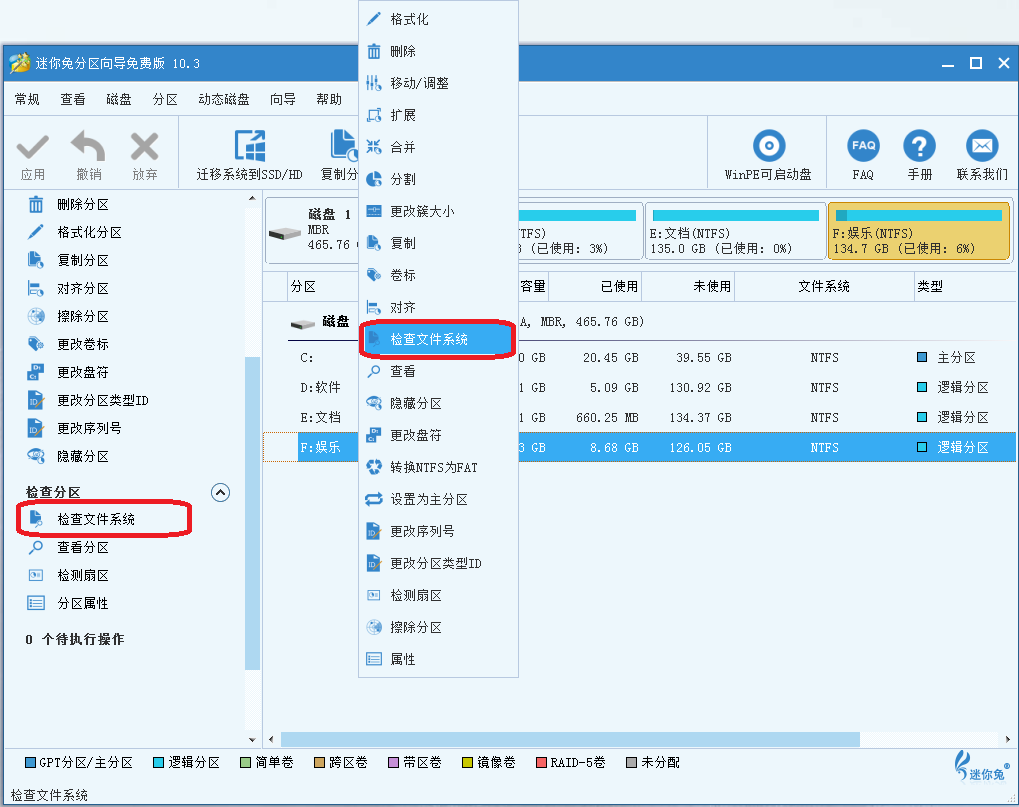This screenshot has height=807, width=1019.
Task: Open the 常规 menu
Action: tap(27, 99)
